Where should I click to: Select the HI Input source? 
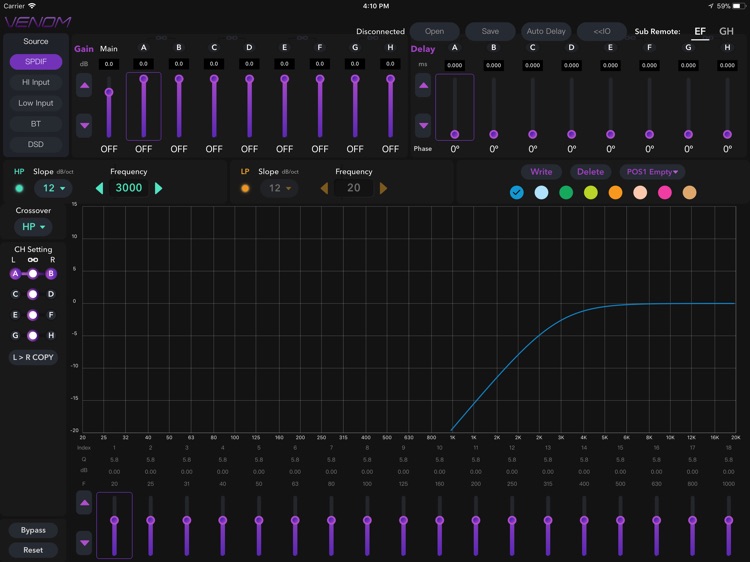pos(36,82)
